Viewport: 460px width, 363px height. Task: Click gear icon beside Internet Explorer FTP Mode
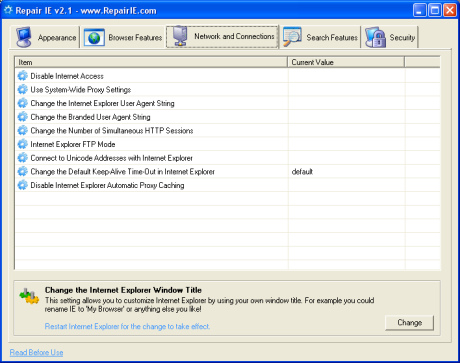(22, 144)
